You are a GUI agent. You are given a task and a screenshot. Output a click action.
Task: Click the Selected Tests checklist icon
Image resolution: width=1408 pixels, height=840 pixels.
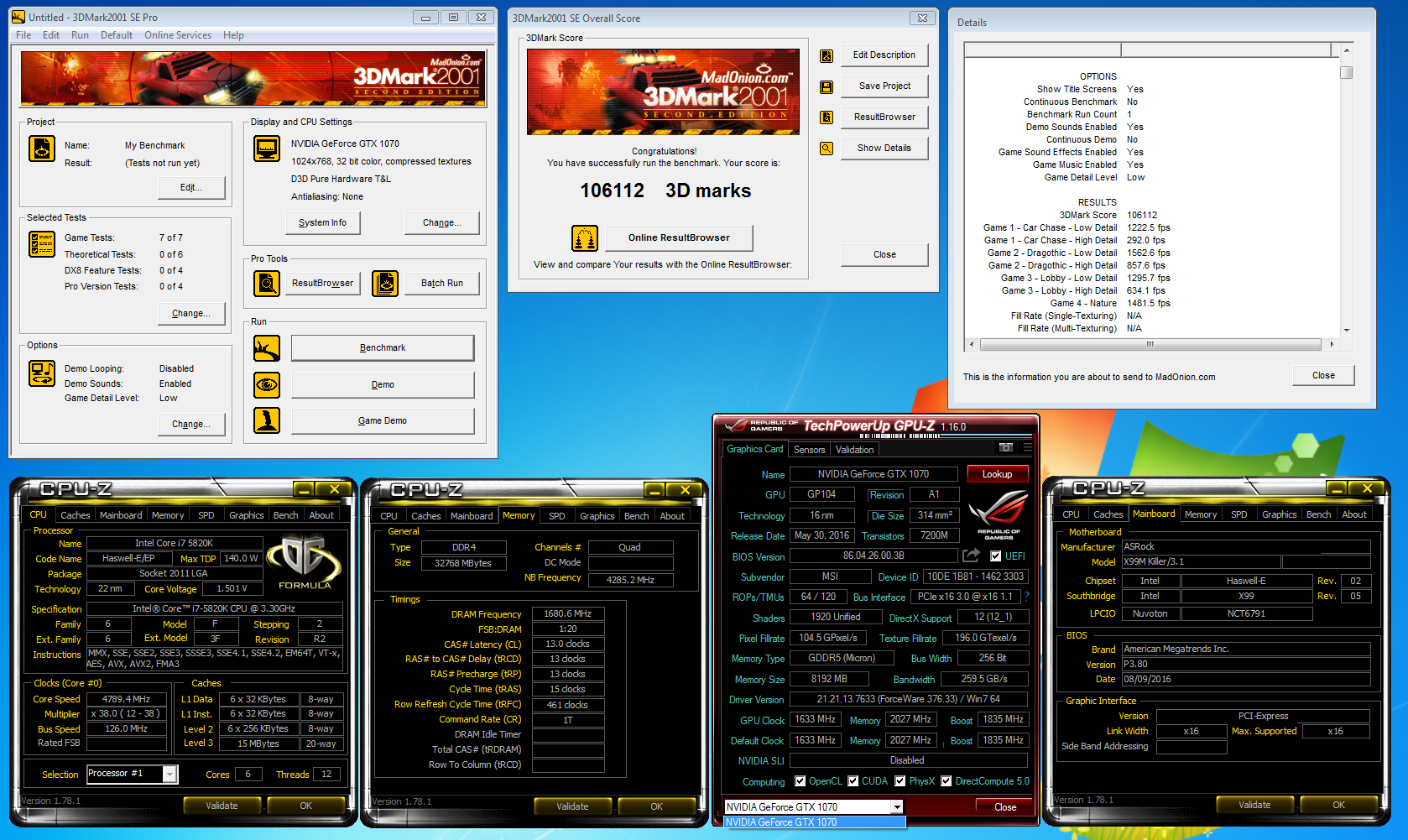tap(42, 244)
